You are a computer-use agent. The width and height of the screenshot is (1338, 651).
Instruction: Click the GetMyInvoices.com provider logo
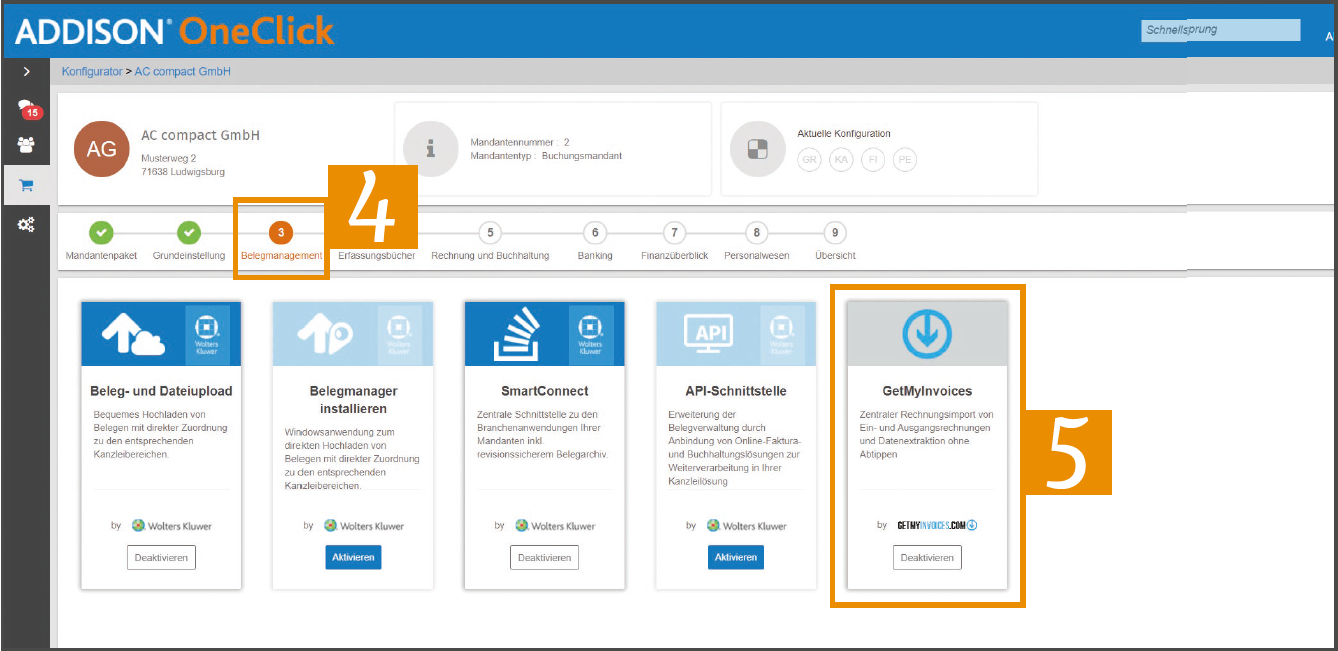[x=936, y=525]
